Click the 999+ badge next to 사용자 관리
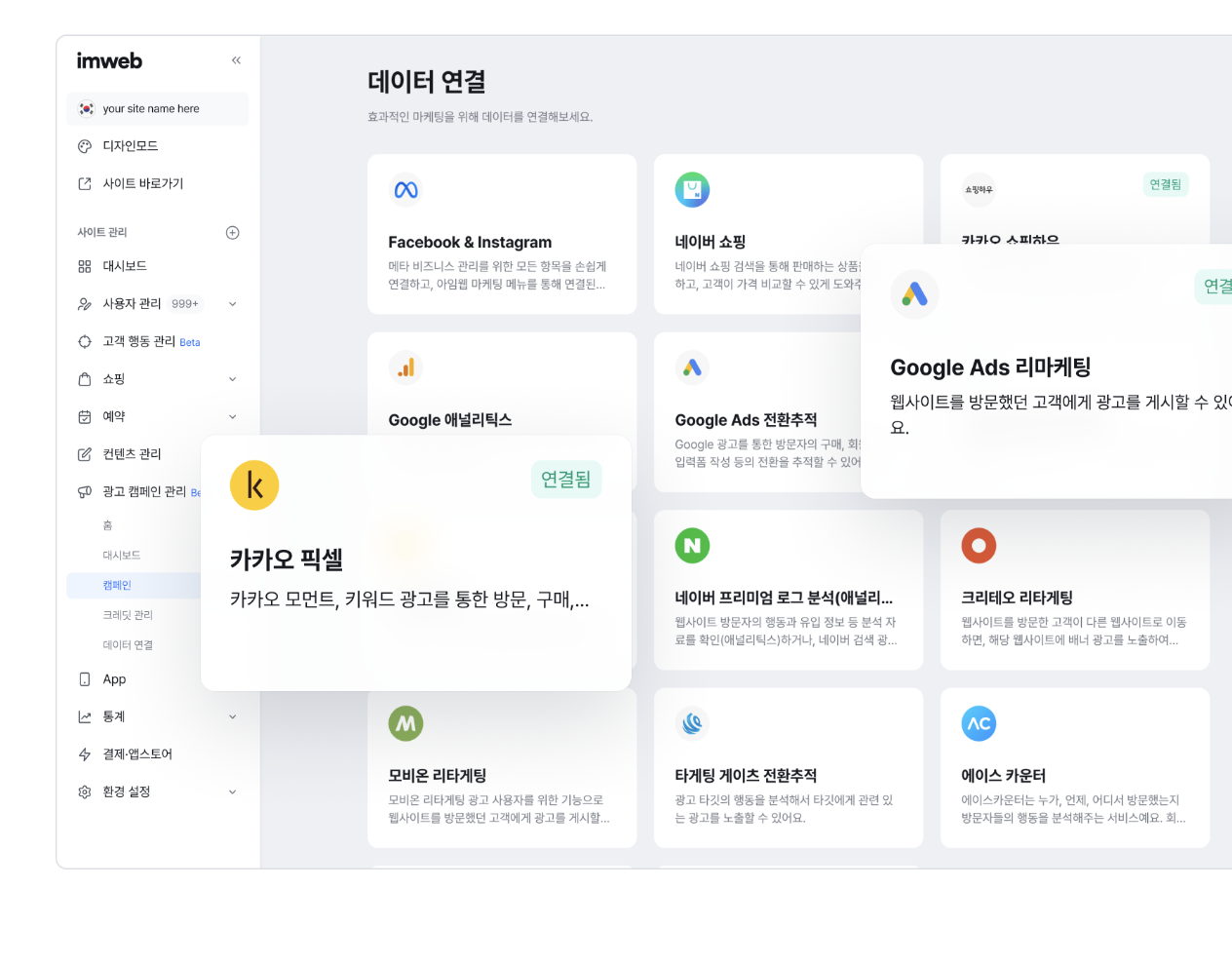The width and height of the screenshot is (1232, 965). coord(185,304)
